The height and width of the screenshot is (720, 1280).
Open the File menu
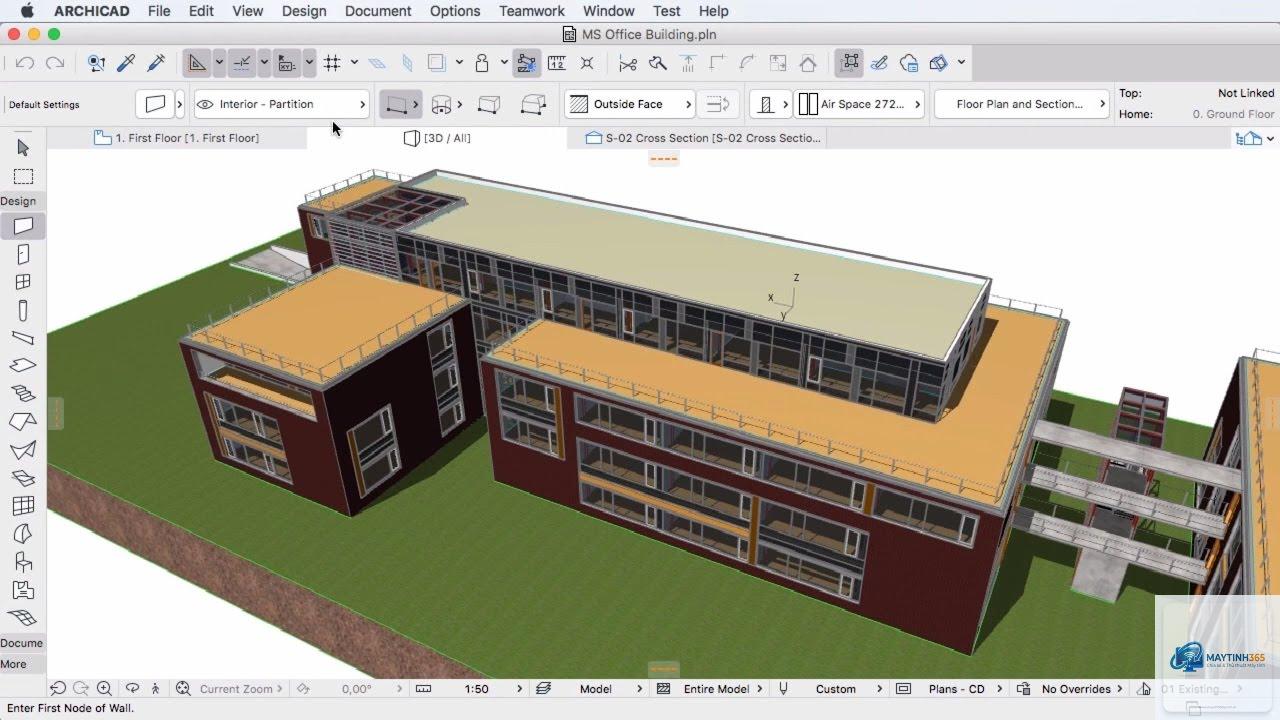pos(159,11)
